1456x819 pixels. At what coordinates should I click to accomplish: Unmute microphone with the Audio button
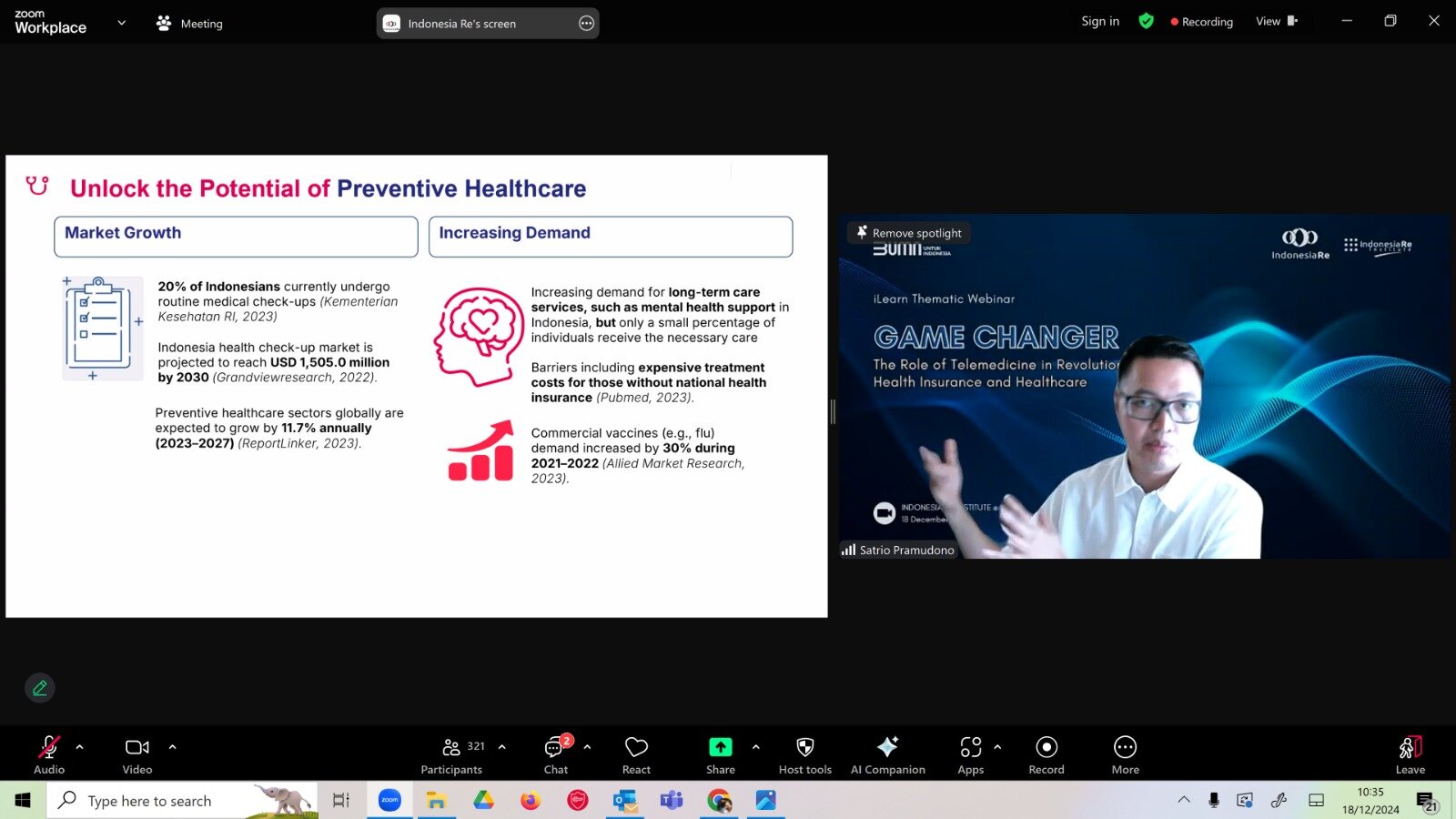[49, 754]
